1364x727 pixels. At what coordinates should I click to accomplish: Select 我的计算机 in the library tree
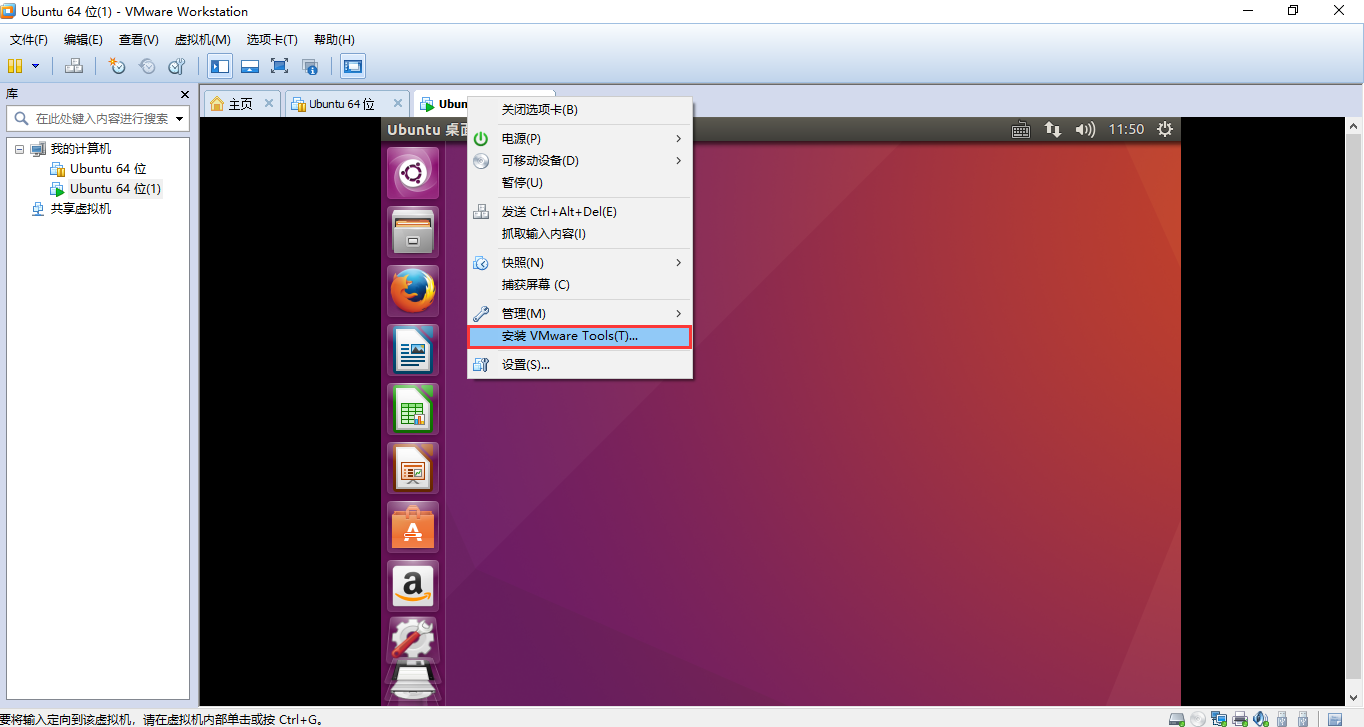(81, 149)
